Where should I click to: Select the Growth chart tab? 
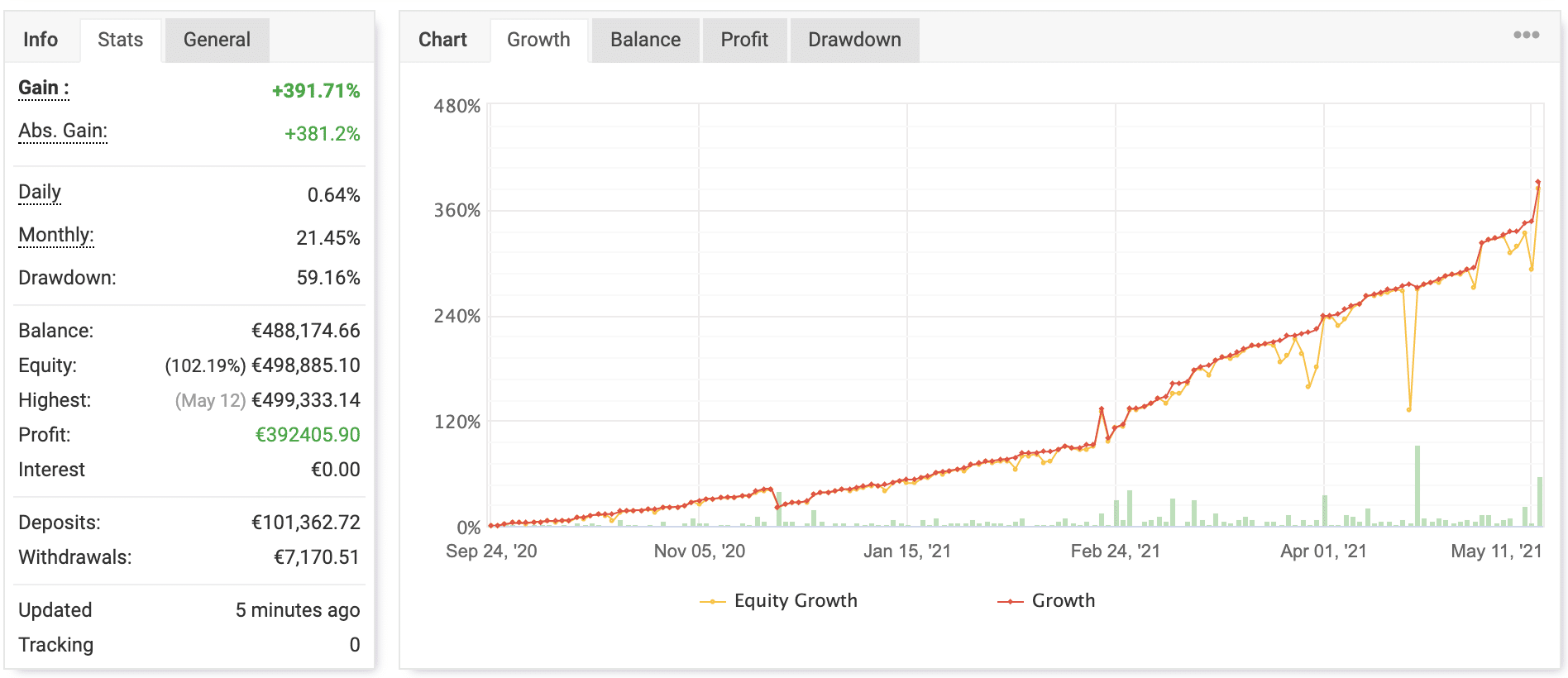coord(538,40)
